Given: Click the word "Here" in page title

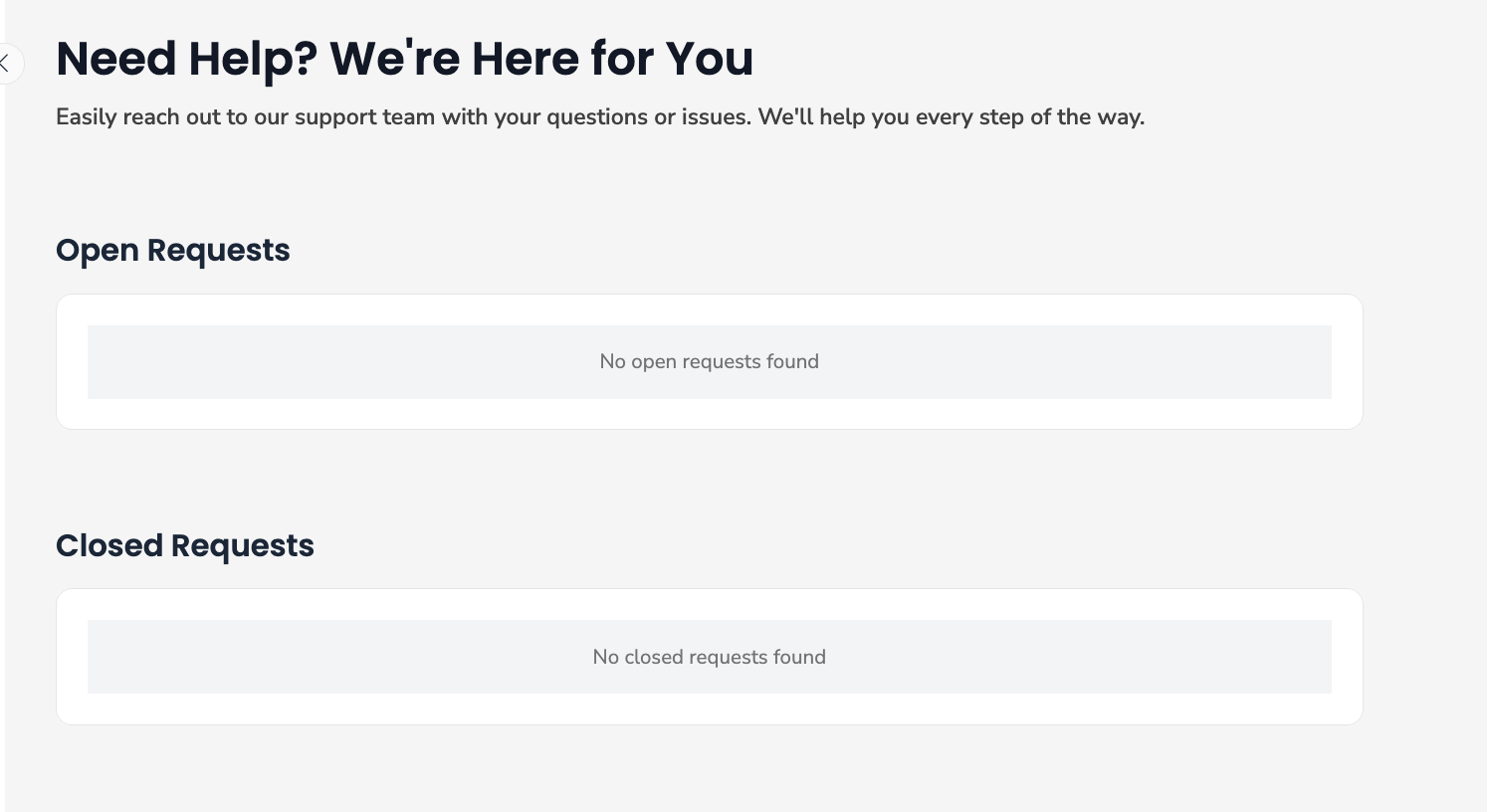Looking at the screenshot, I should pos(526,59).
